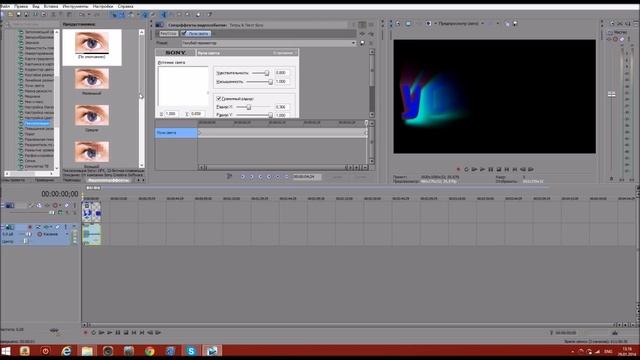
Task: Toggle loop playback in preview transport
Action: tap(467, 169)
